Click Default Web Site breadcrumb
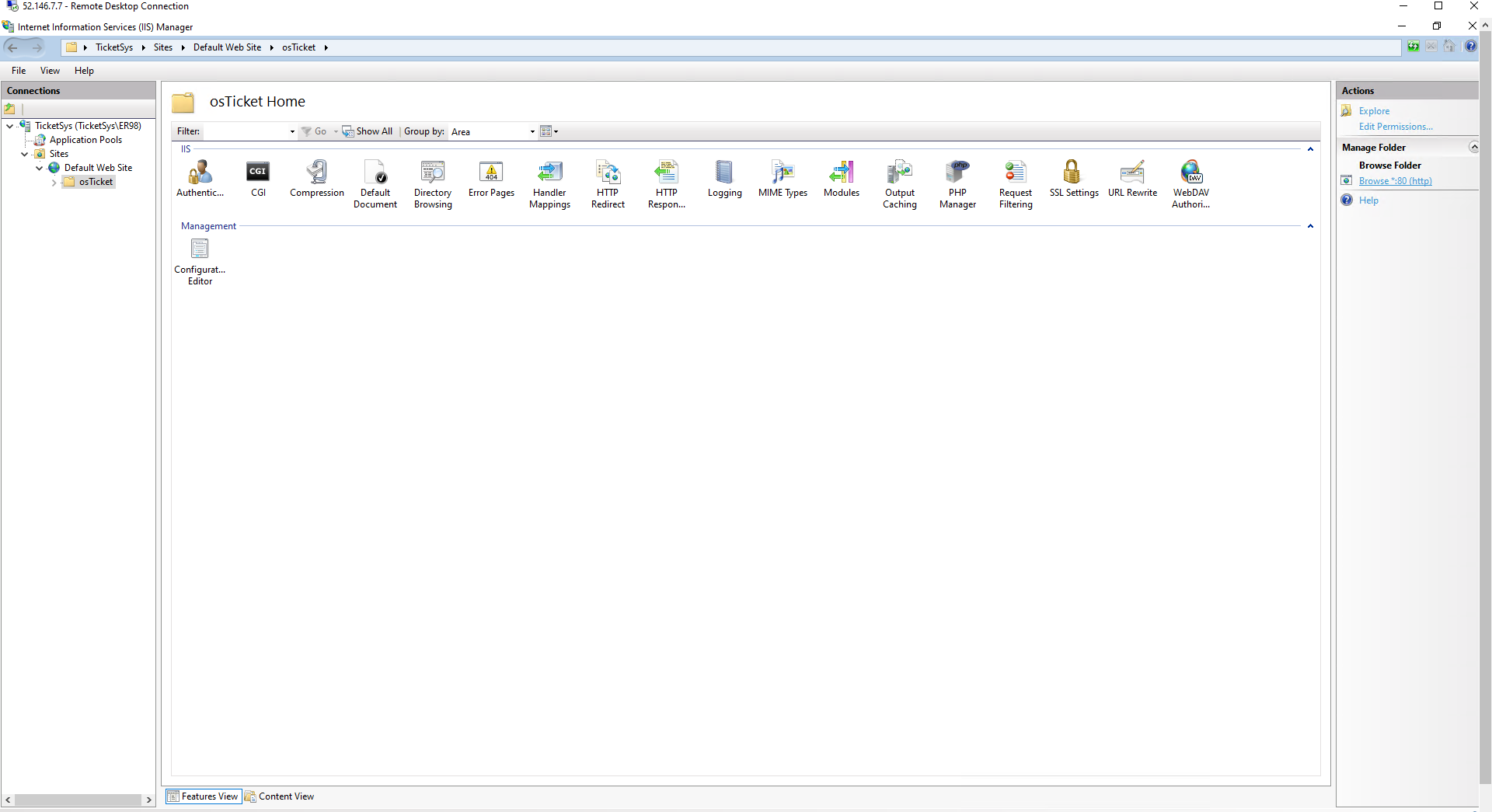This screenshot has width=1492, height=812. 227,47
